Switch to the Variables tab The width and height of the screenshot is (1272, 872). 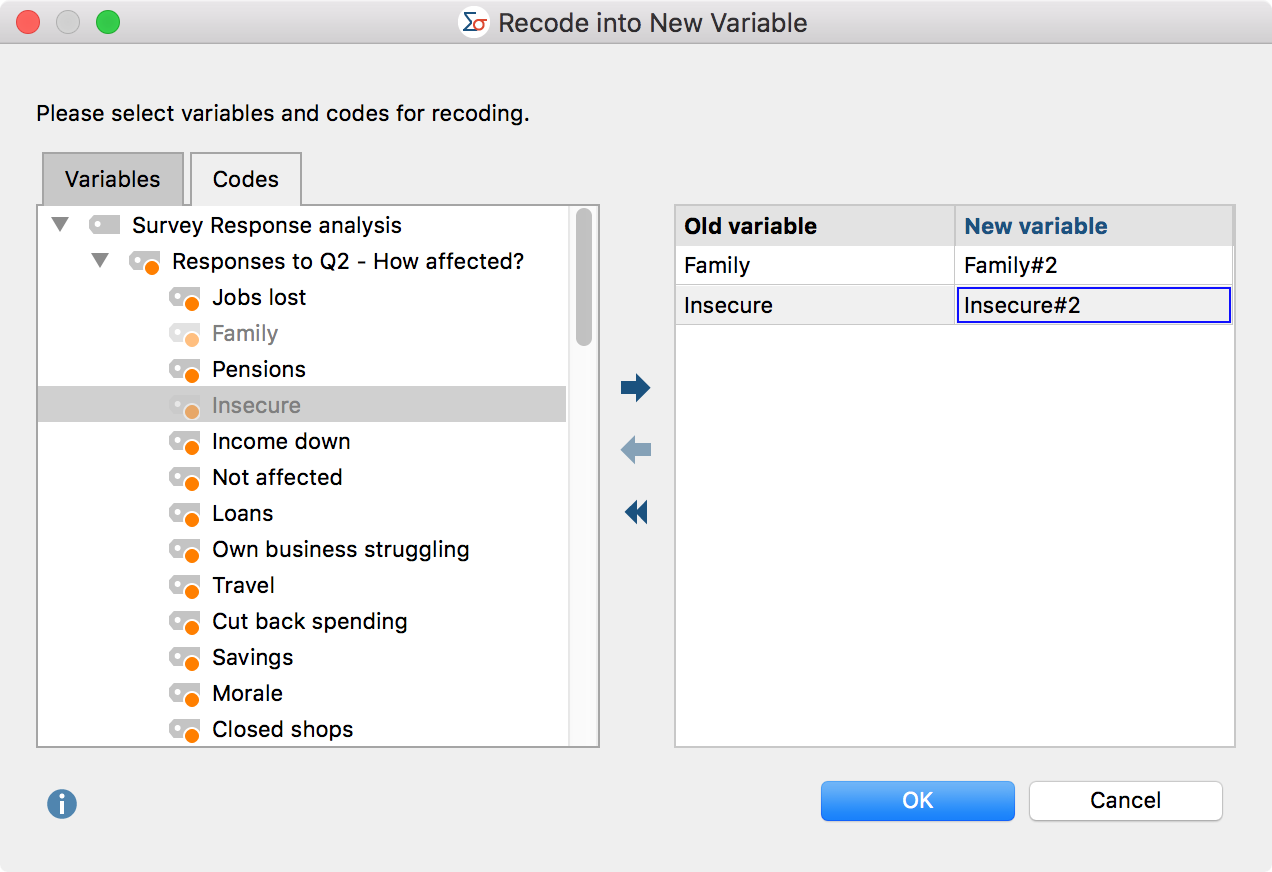[112, 180]
